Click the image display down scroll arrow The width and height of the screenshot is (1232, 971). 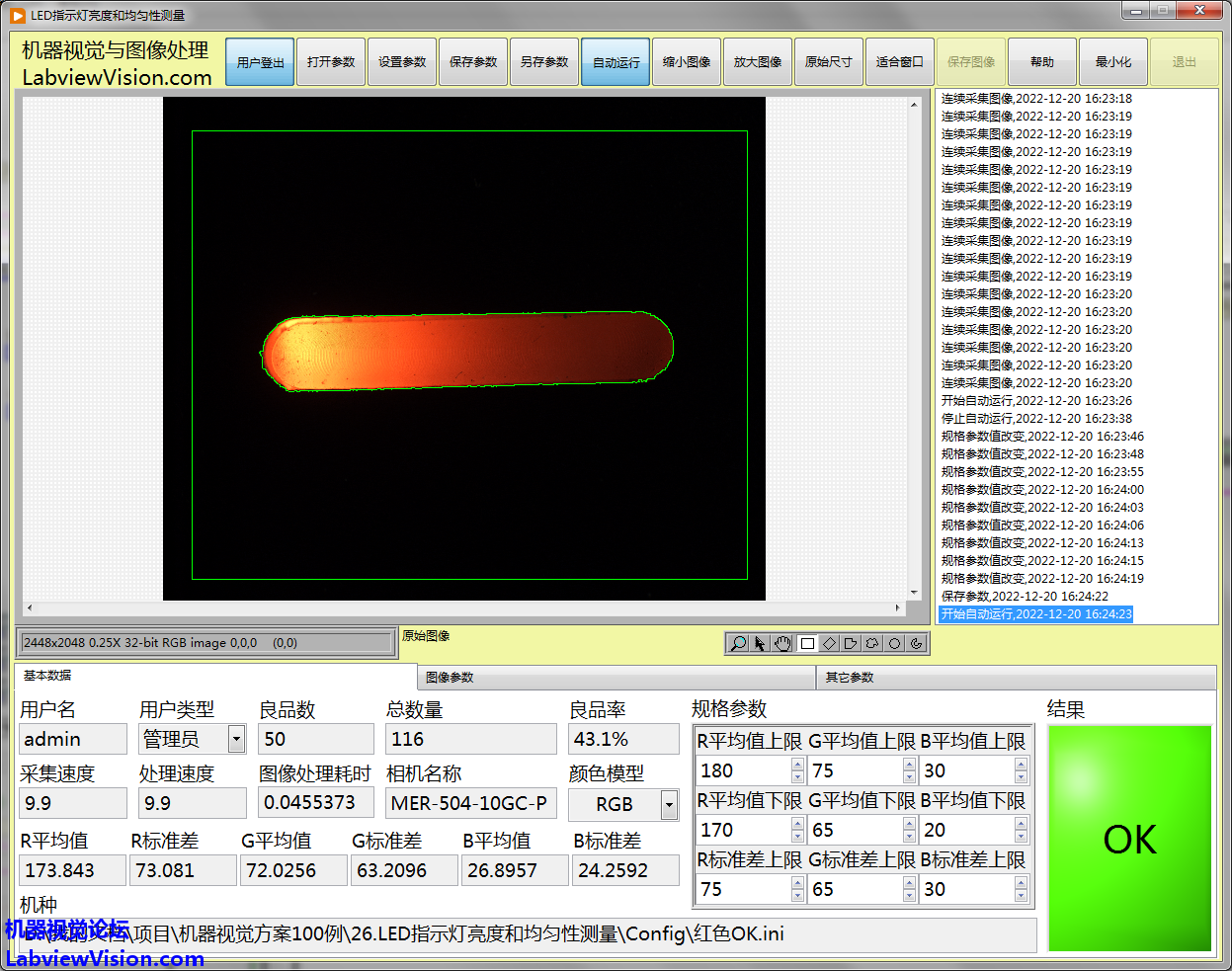click(914, 593)
